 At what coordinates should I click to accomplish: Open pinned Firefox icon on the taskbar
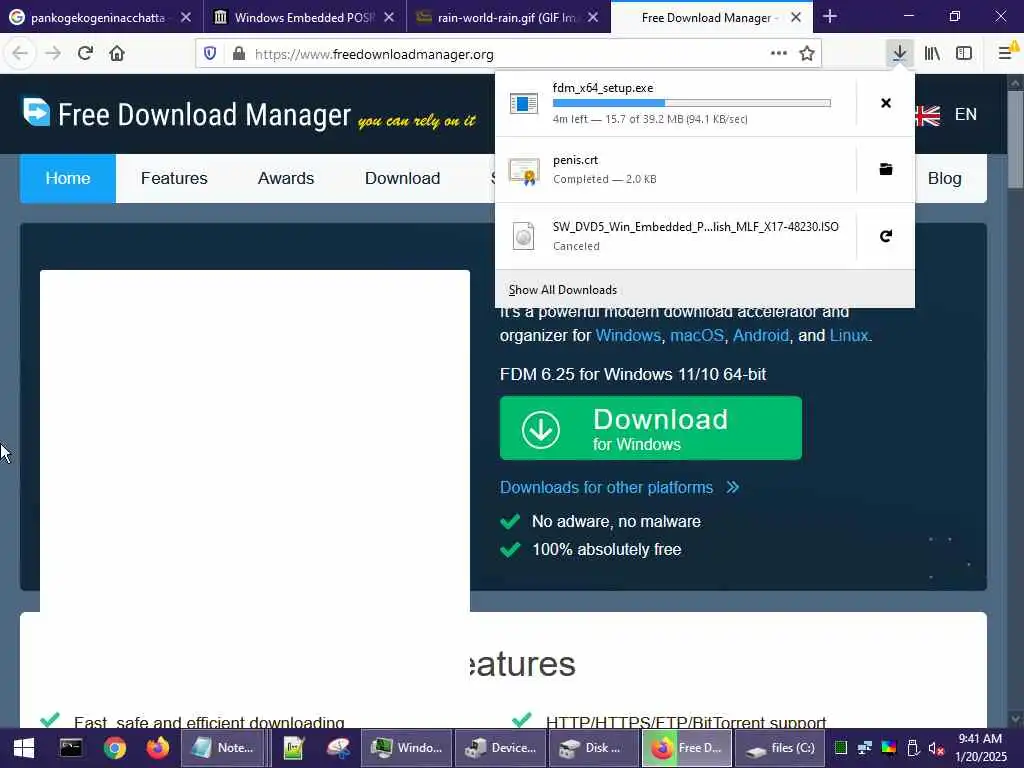(157, 748)
